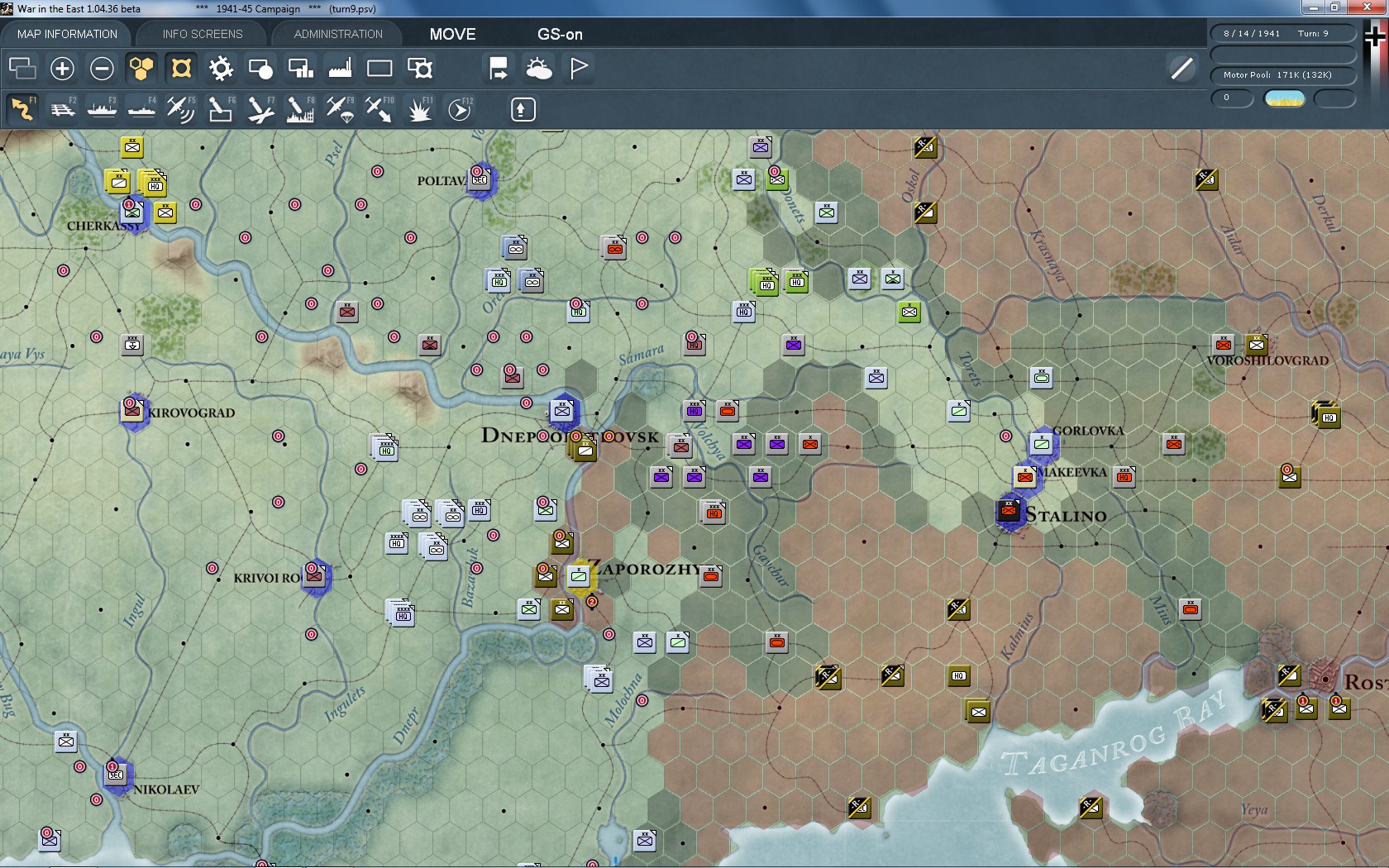Select the F11 explosion mode icon

(420, 108)
